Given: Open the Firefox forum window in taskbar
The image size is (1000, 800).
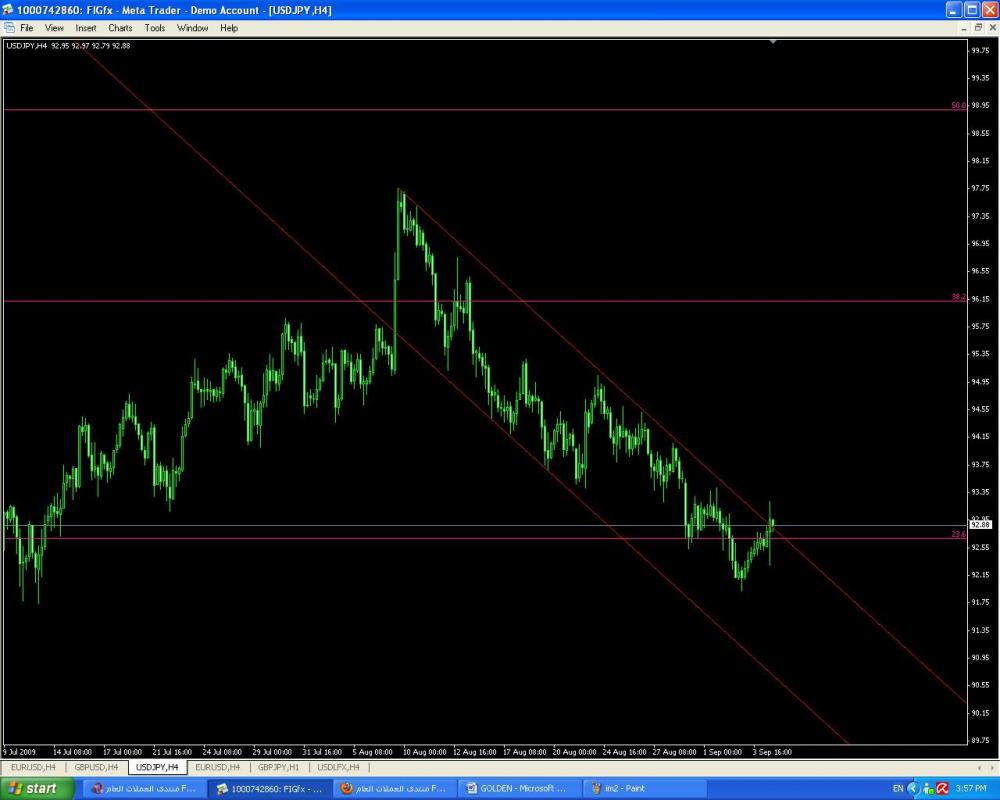Looking at the screenshot, I should coord(393,789).
